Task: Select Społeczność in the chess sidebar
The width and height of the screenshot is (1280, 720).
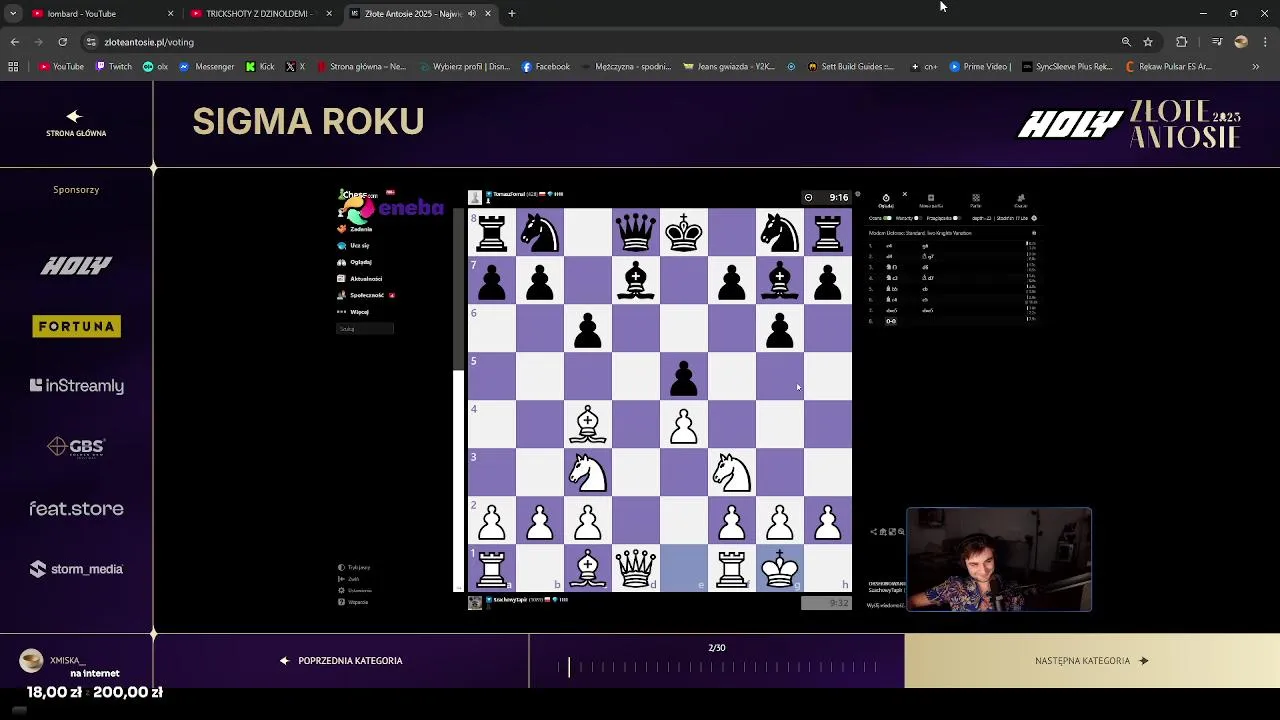Action: click(361, 295)
